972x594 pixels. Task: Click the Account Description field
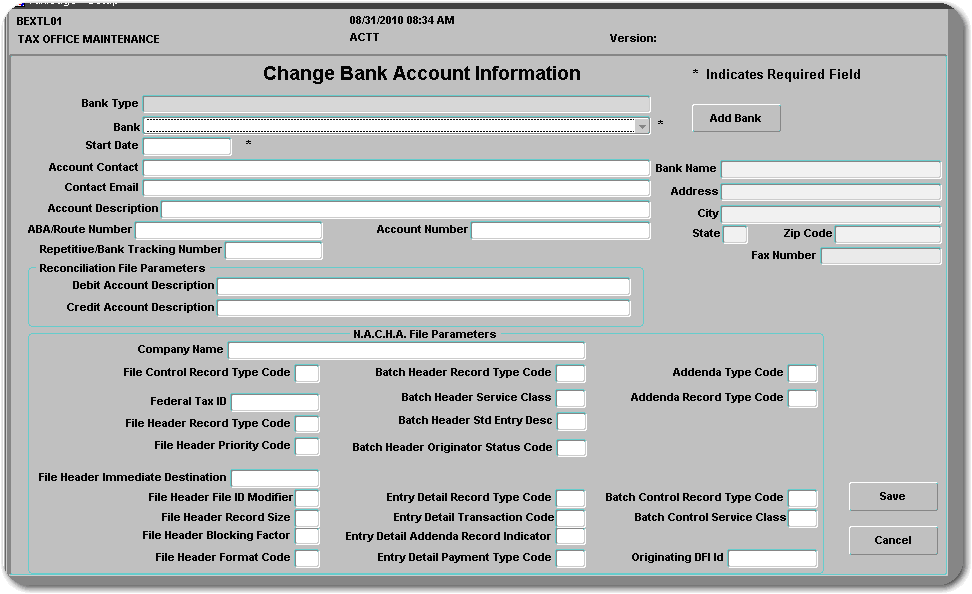point(405,209)
